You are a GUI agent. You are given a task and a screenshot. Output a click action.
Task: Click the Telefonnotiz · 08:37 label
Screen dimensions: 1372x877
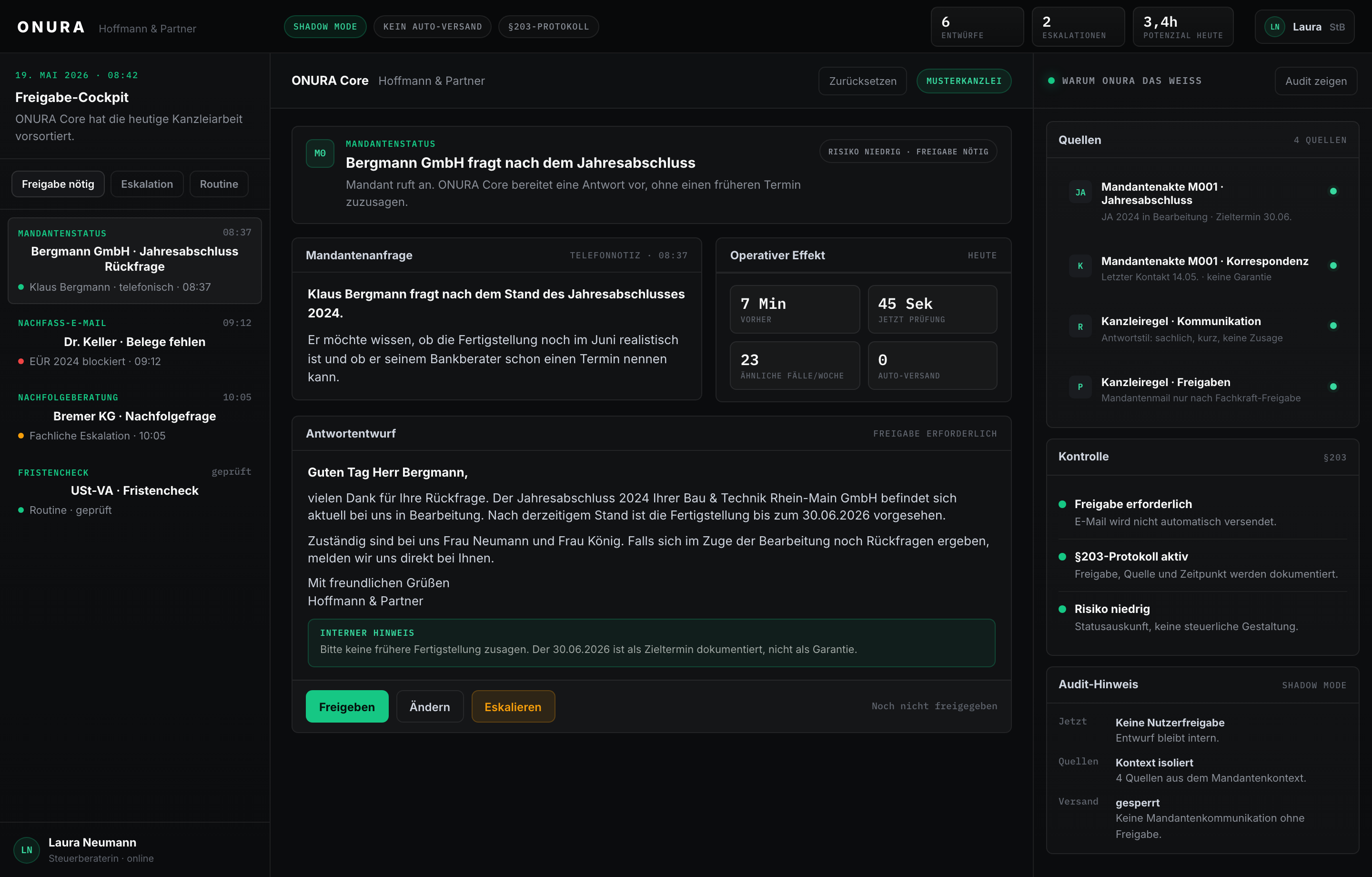[x=629, y=255]
